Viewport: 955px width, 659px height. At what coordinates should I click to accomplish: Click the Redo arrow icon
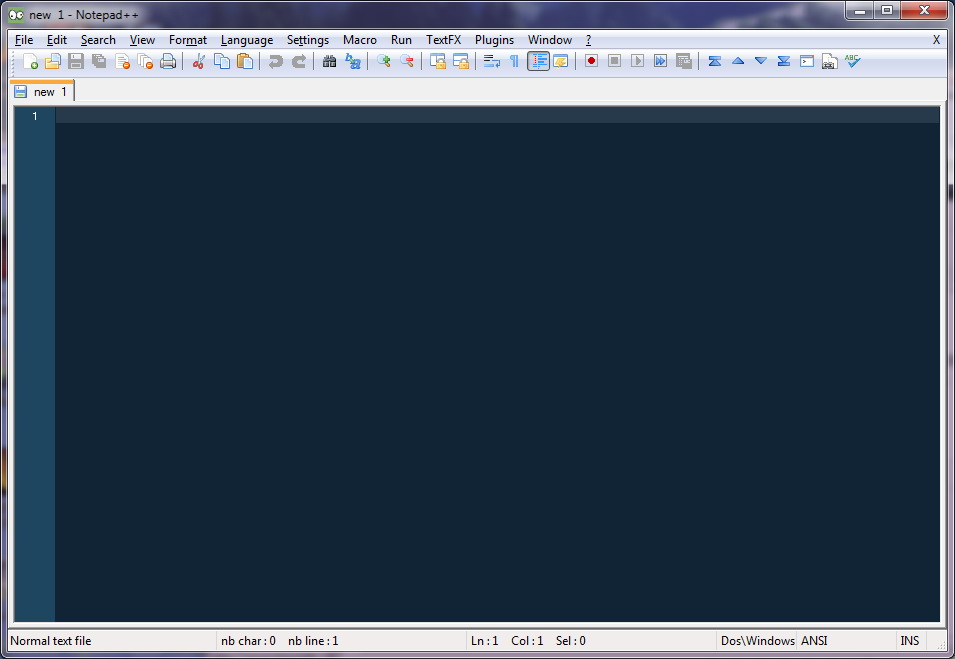point(298,61)
